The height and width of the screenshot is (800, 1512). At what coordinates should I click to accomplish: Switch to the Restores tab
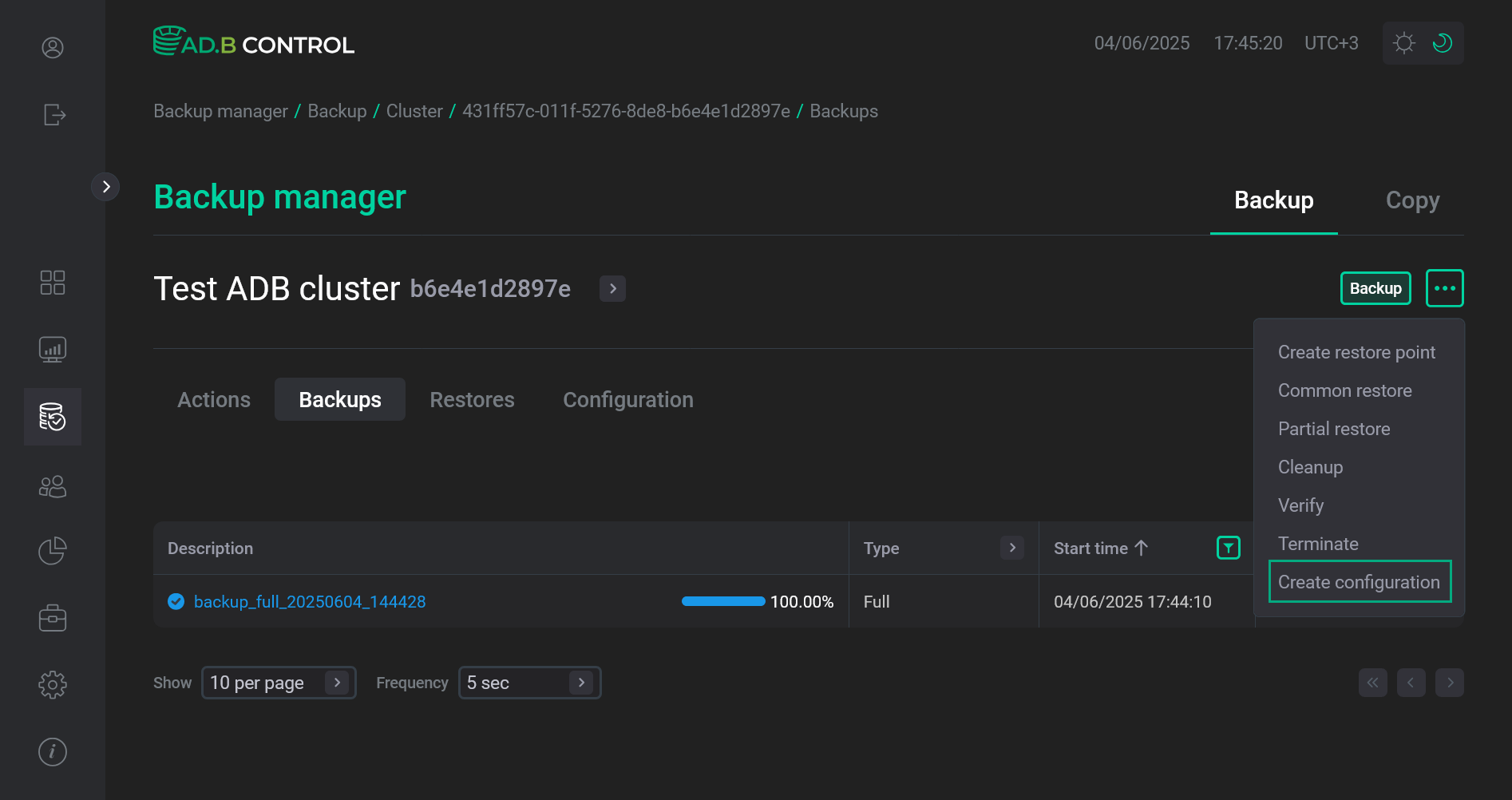[472, 399]
